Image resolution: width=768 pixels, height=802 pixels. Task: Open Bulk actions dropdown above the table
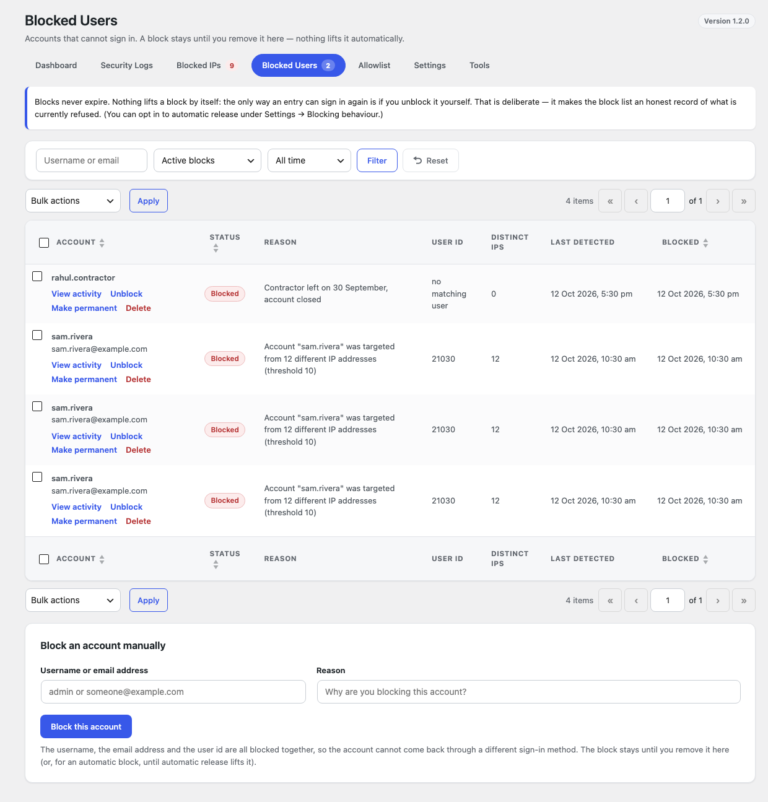[73, 201]
